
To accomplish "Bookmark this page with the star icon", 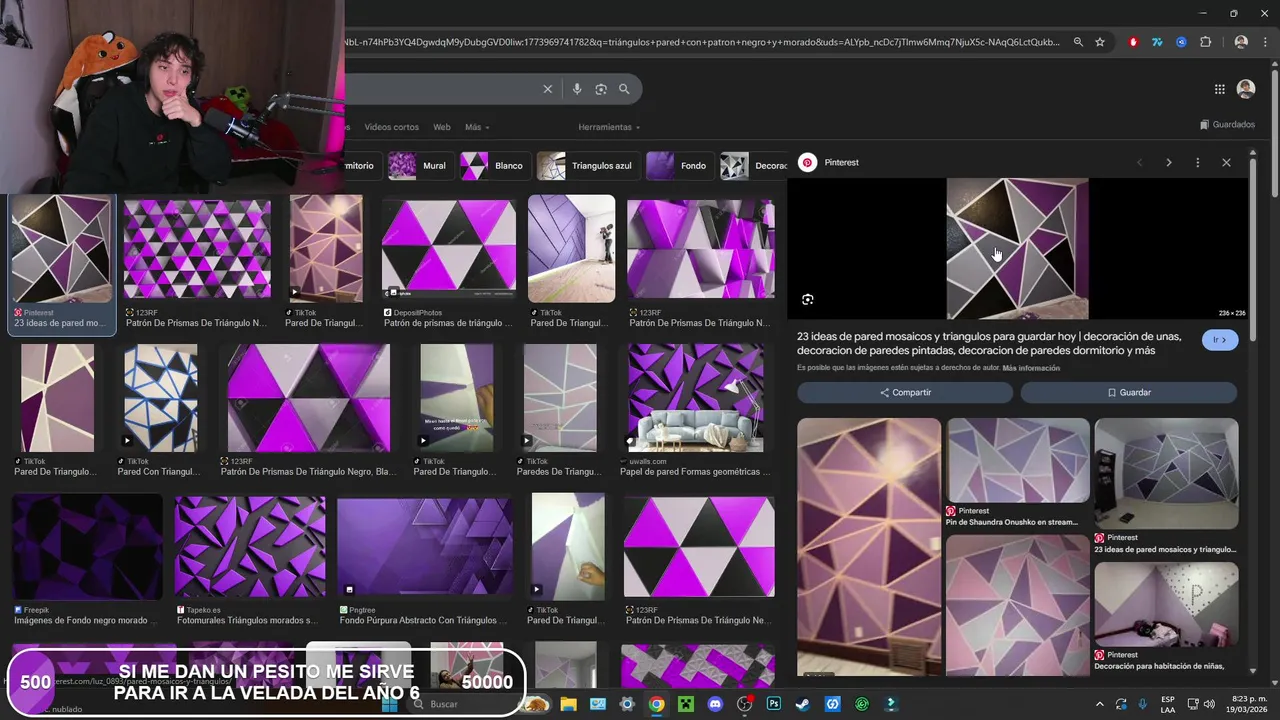I will pos(1100,42).
